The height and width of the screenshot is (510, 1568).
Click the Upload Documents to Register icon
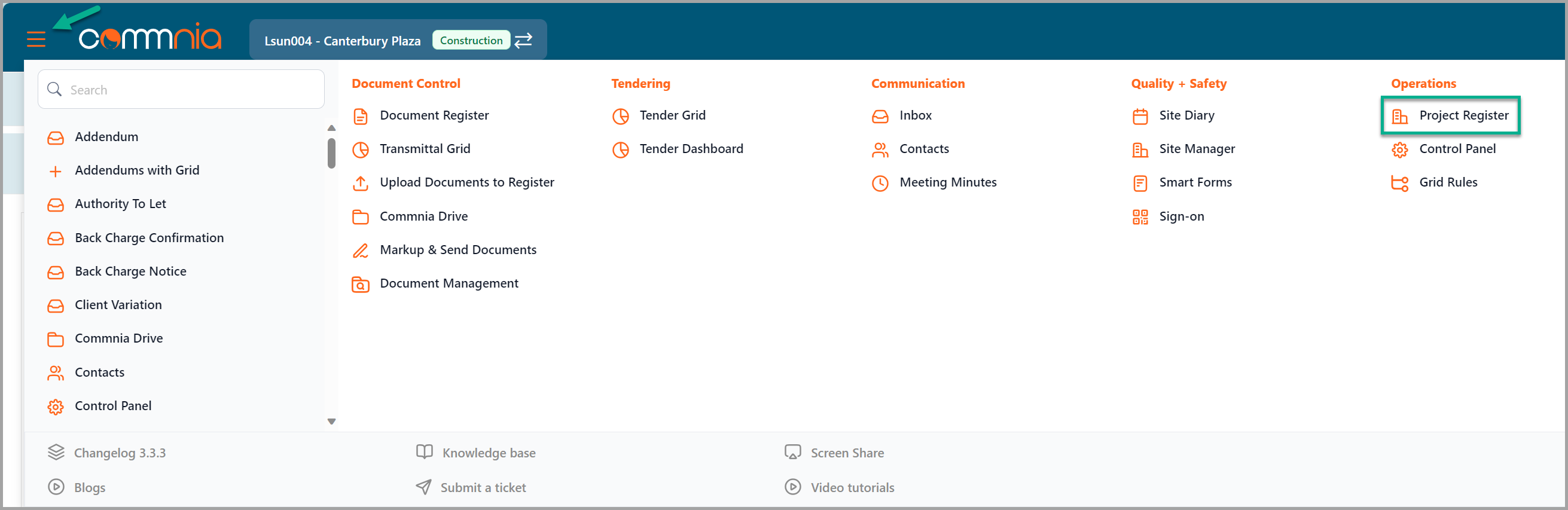pos(361,183)
